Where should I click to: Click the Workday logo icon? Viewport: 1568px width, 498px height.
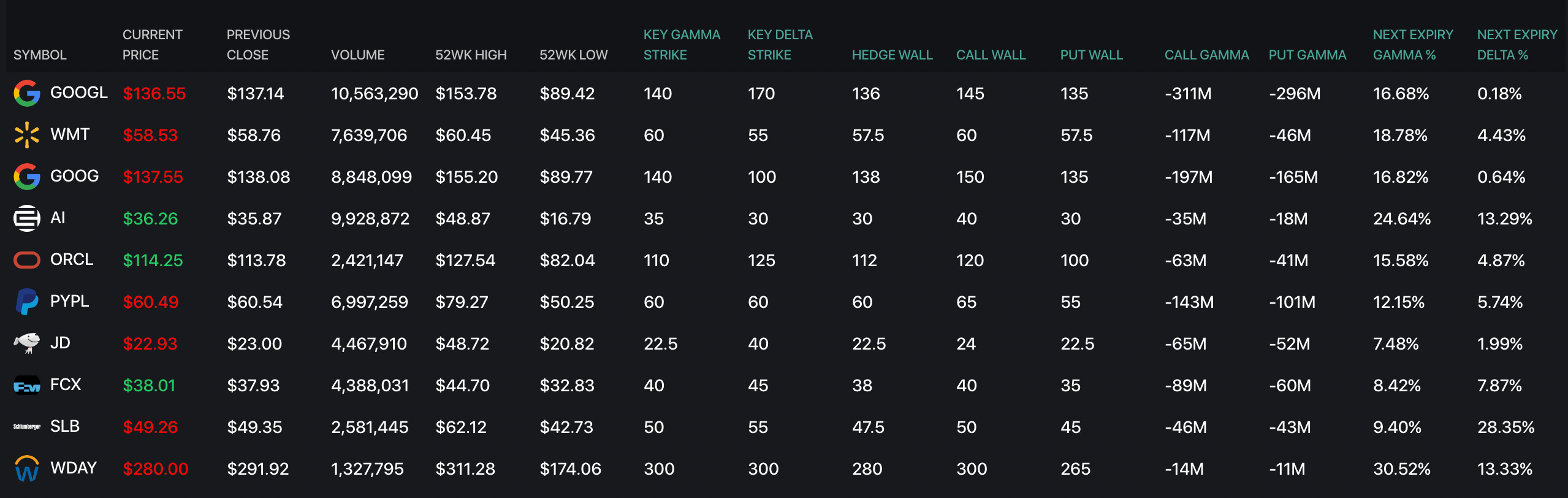point(27,469)
